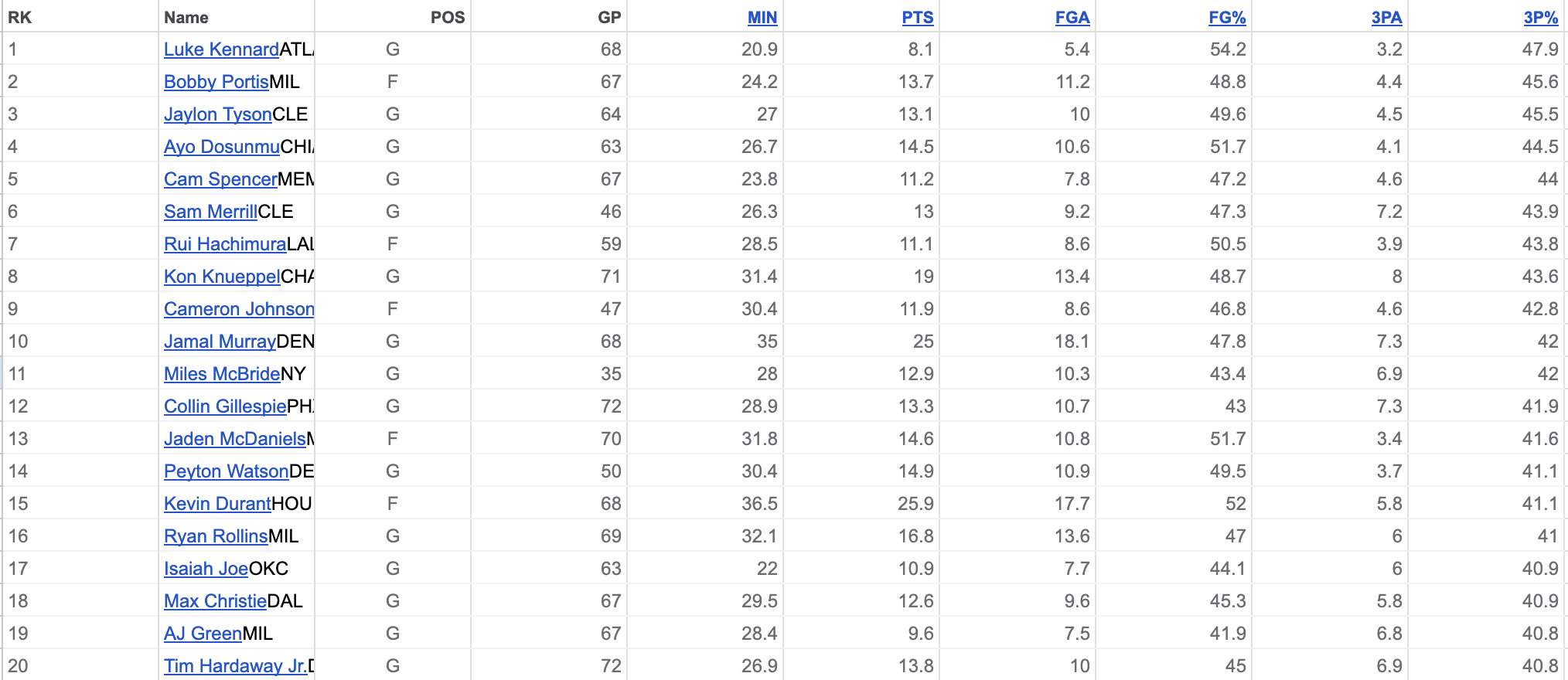Open Bobby Portis player page
Image resolution: width=1568 pixels, height=680 pixels.
(x=216, y=82)
